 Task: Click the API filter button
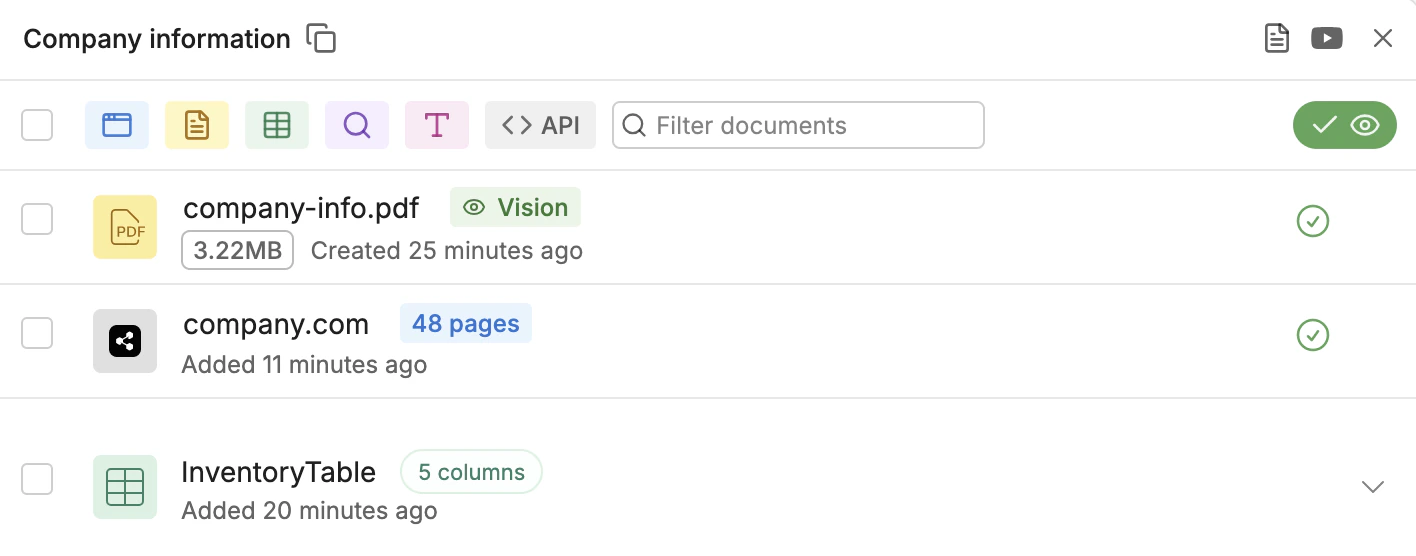tap(540, 125)
